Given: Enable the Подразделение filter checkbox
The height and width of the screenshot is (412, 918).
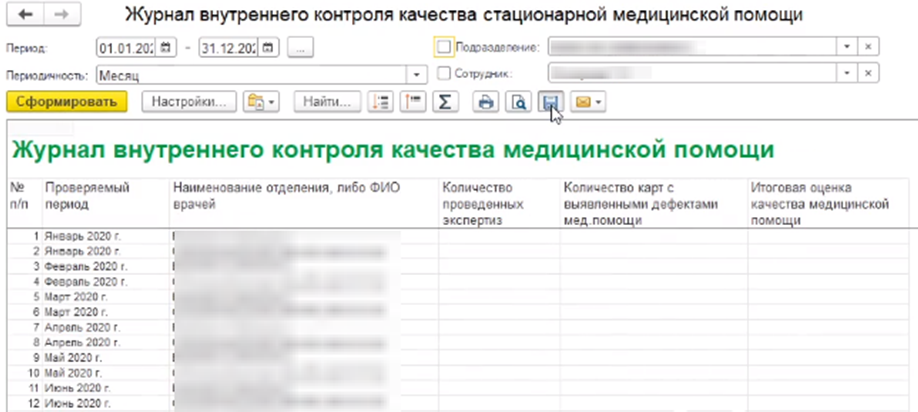Looking at the screenshot, I should (445, 47).
